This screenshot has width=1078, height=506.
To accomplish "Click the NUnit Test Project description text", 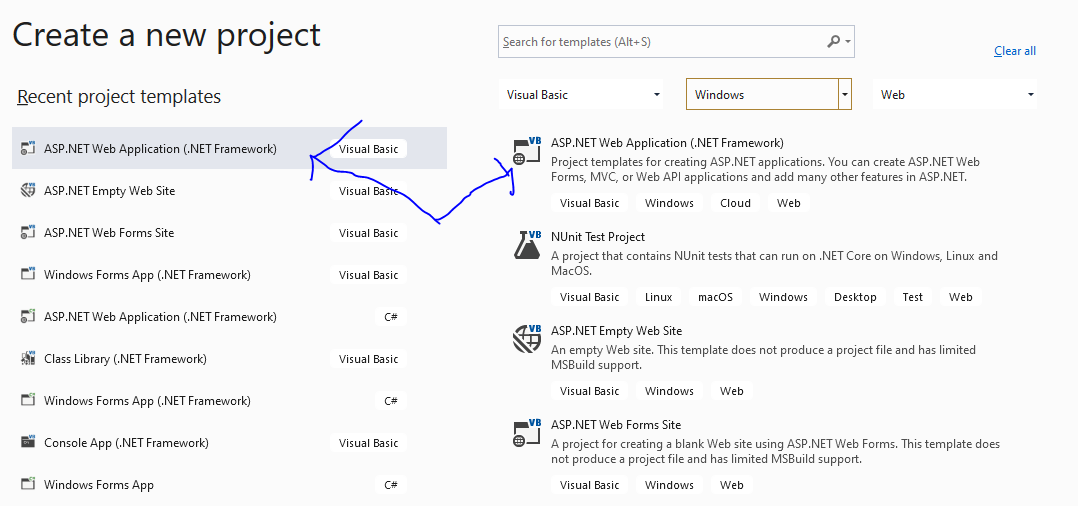I will pos(774,263).
